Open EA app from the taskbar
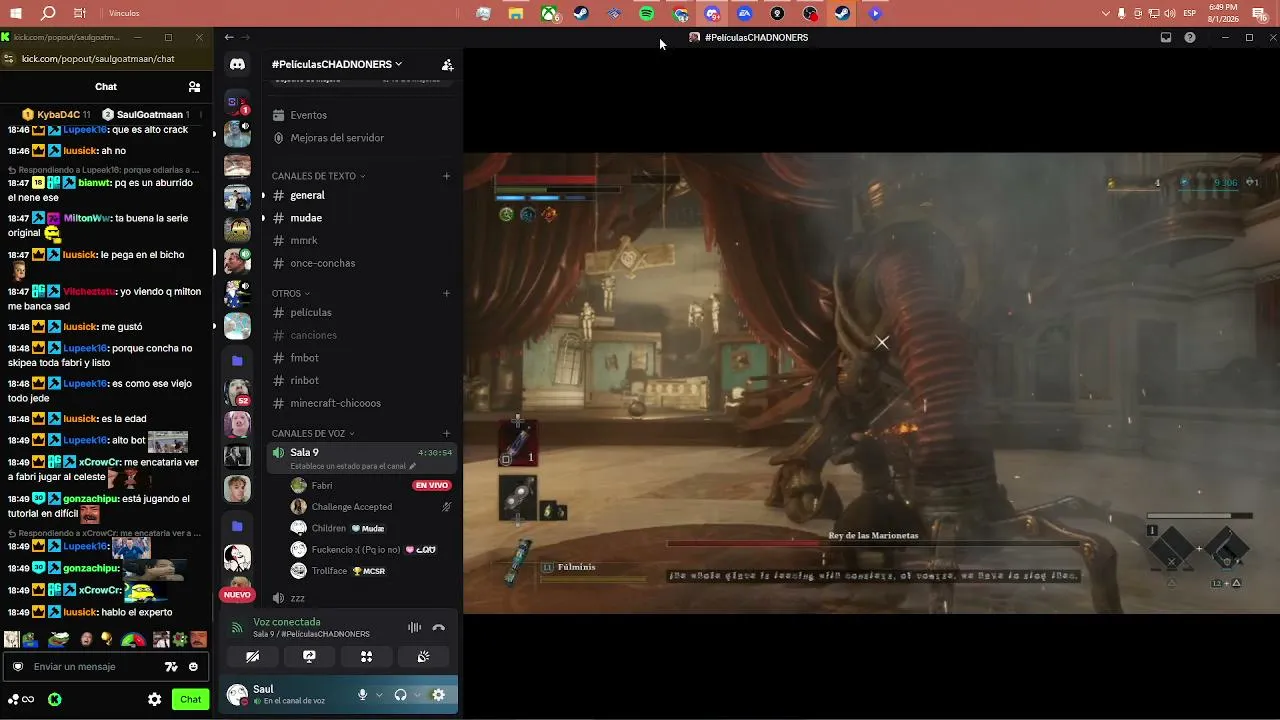1280x720 pixels. pyautogui.click(x=745, y=14)
